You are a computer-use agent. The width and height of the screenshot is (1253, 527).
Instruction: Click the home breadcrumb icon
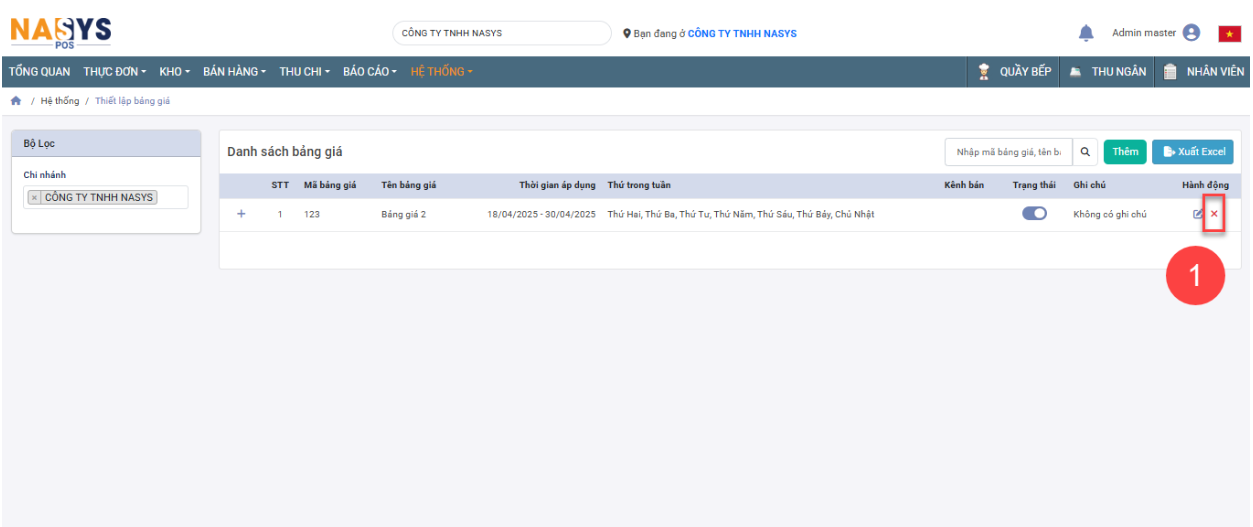point(16,101)
